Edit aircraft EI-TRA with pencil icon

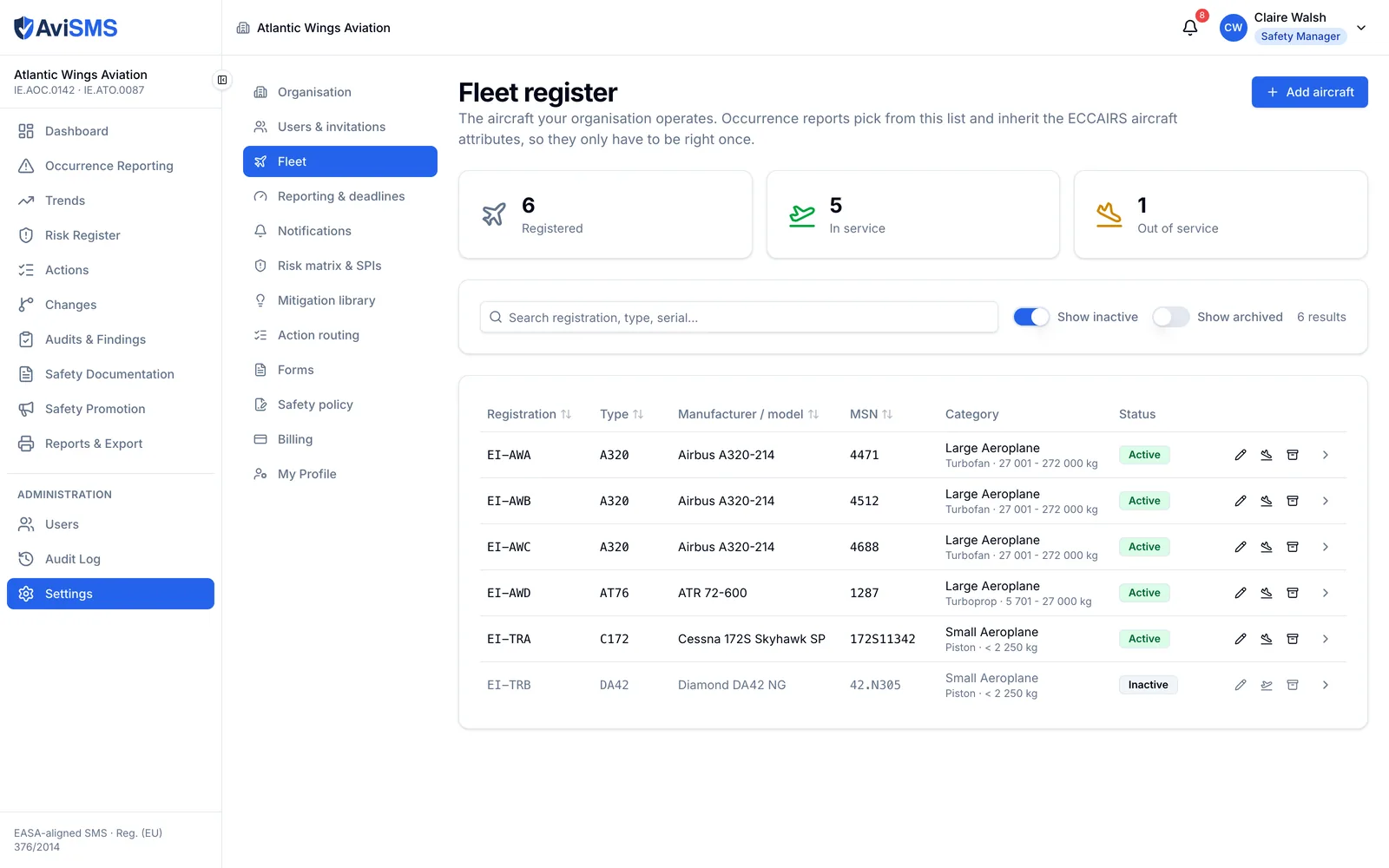[1241, 639]
